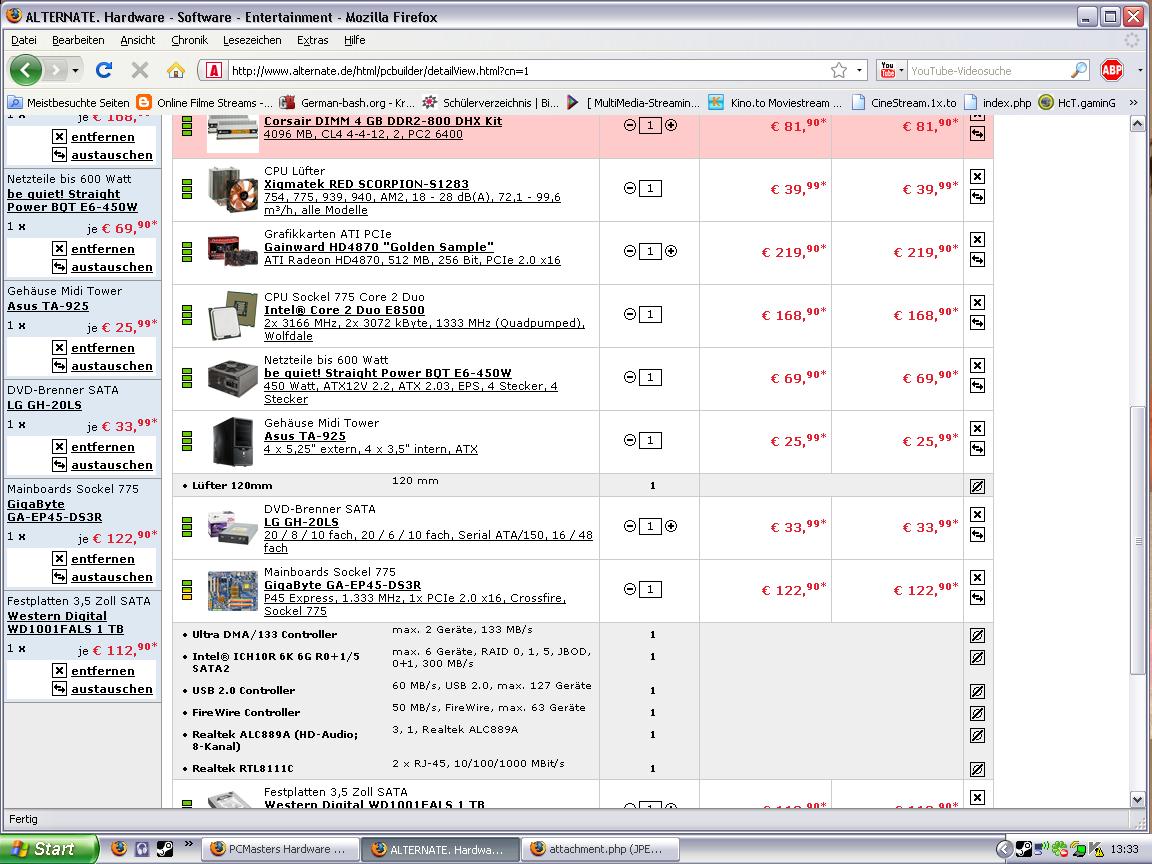
Task: Click the Asus TA-925 case thumbnail
Action: (232, 442)
